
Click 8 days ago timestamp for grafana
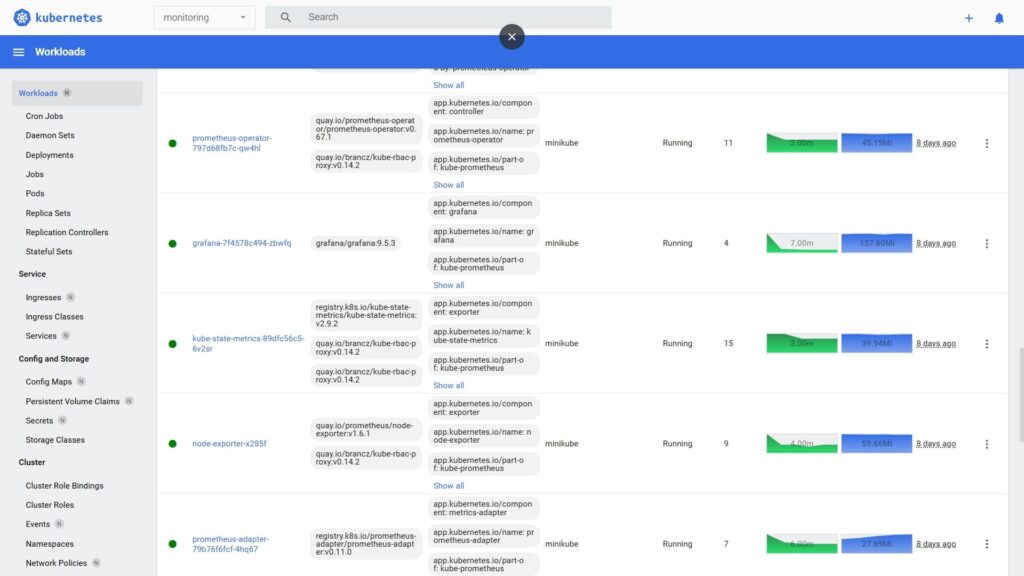tap(936, 243)
